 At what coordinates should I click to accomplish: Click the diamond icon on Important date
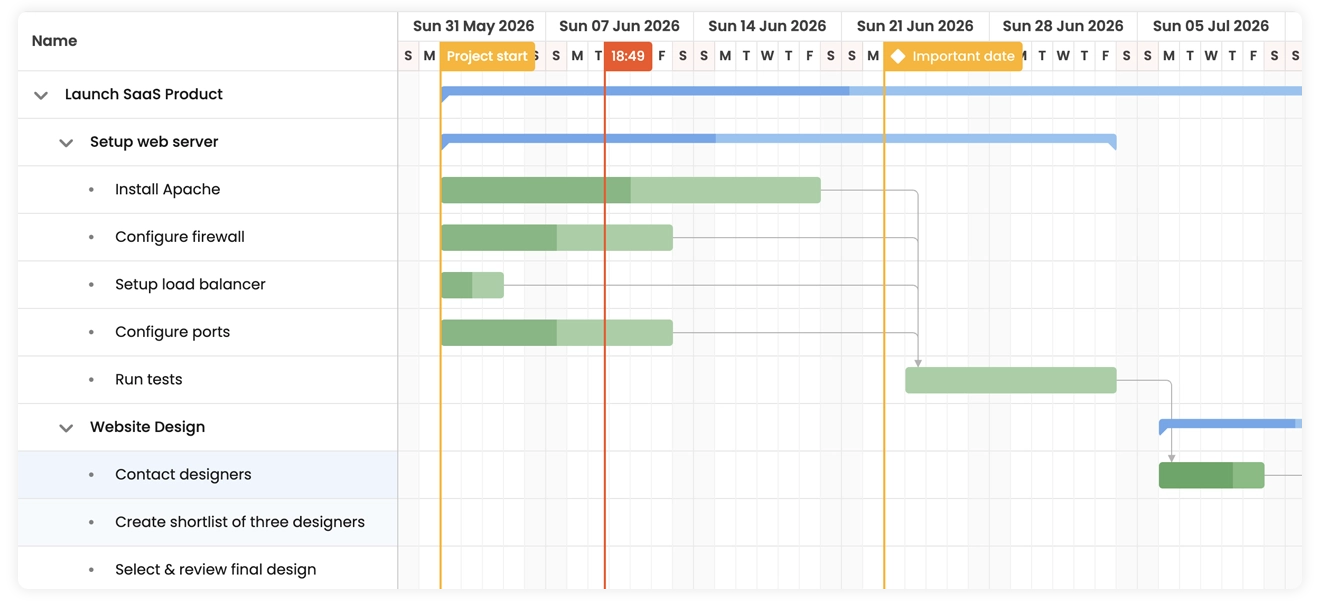click(898, 56)
